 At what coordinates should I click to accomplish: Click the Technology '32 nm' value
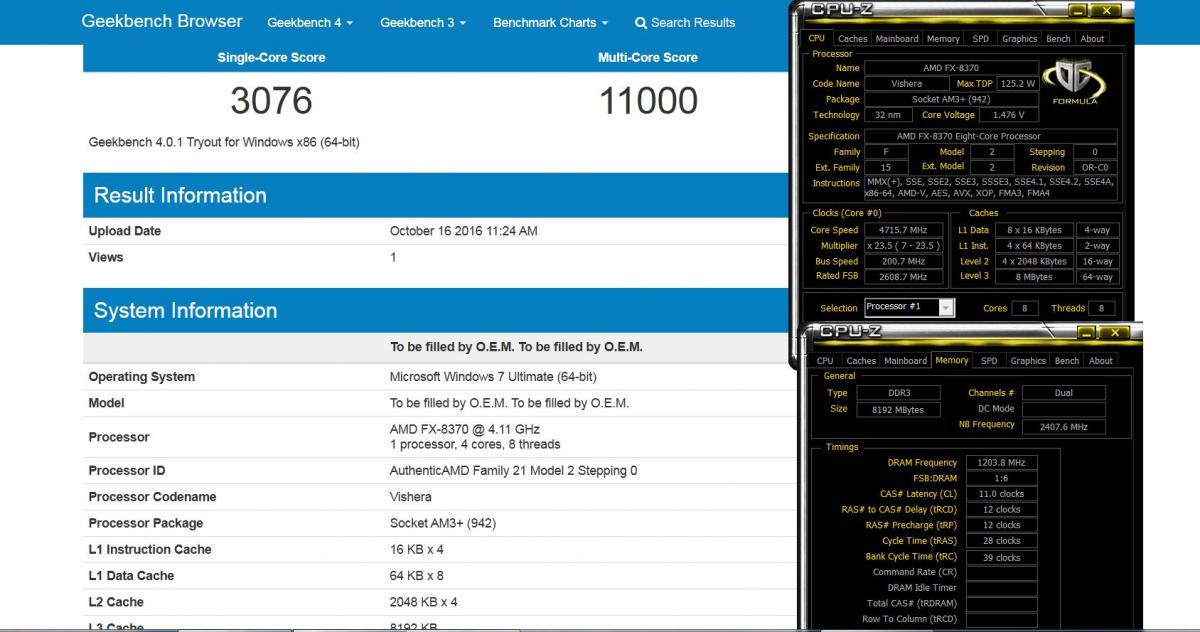887,115
